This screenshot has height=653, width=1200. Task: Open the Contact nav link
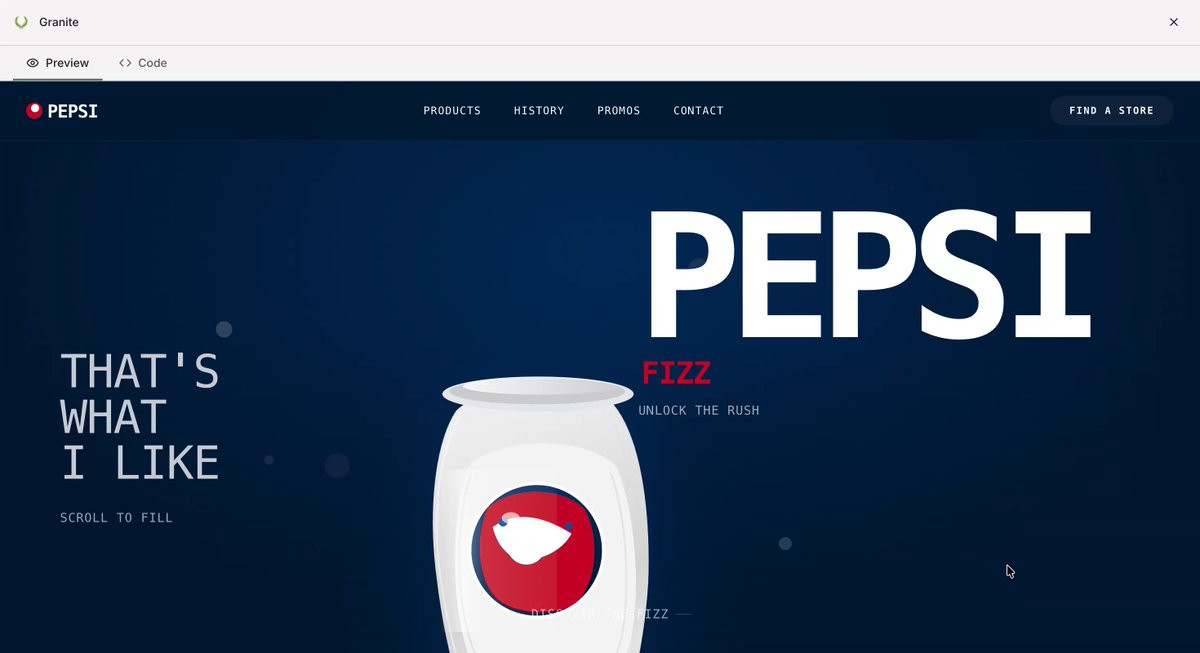click(698, 111)
